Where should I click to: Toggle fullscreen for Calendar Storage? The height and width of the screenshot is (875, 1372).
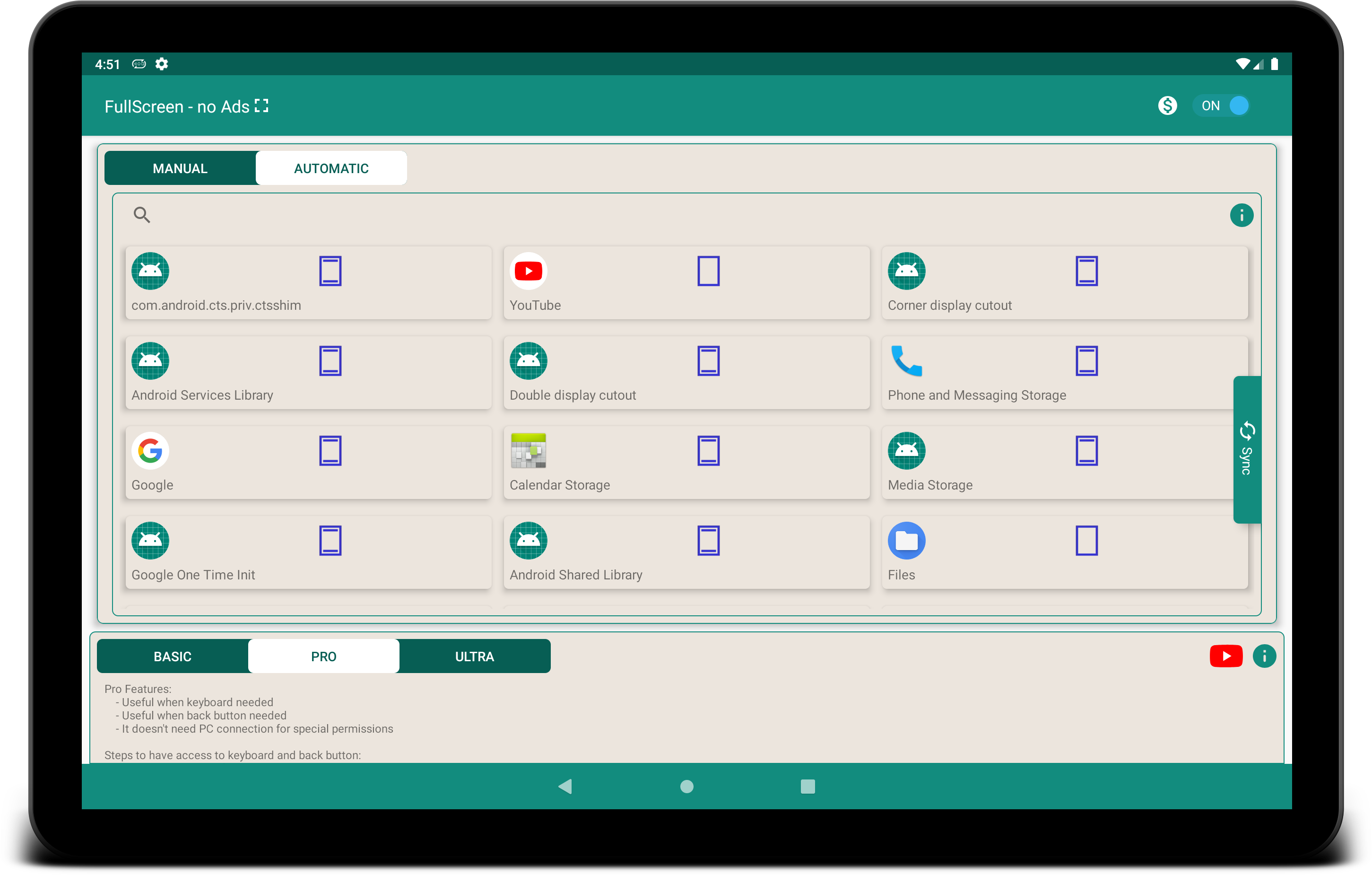click(x=708, y=451)
